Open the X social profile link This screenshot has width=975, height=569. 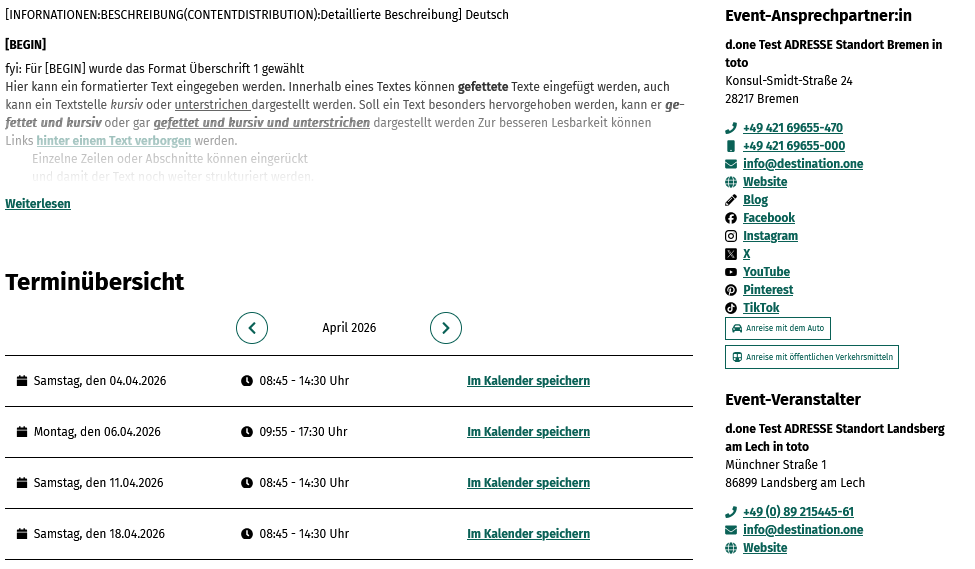(746, 254)
